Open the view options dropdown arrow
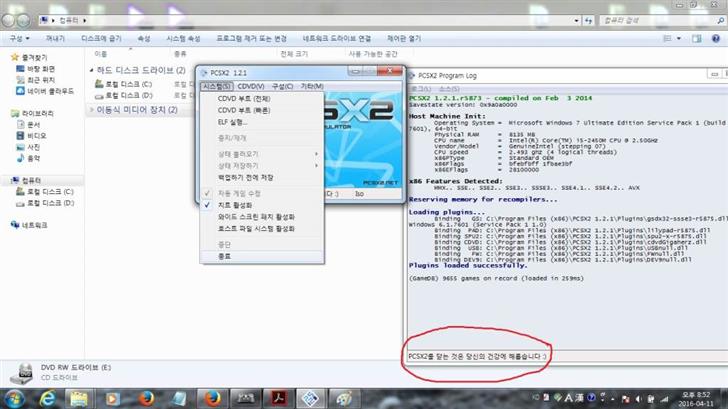This screenshot has width=728, height=409. click(x=679, y=39)
